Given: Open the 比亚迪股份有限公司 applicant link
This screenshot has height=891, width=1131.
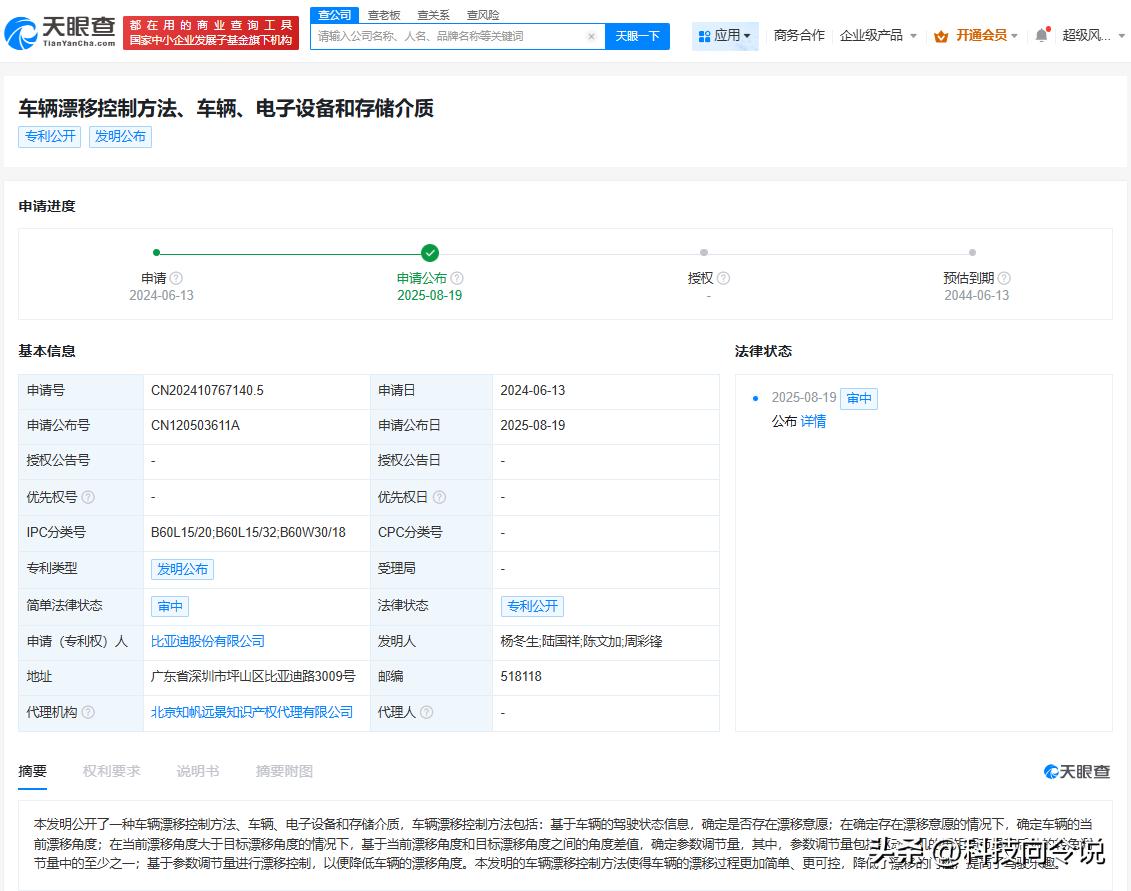Looking at the screenshot, I should (208, 641).
